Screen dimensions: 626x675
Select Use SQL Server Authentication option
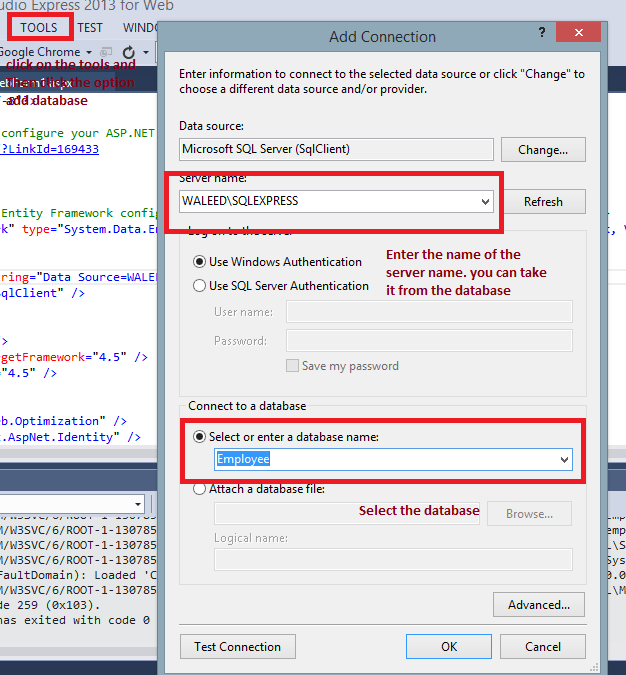[201, 286]
